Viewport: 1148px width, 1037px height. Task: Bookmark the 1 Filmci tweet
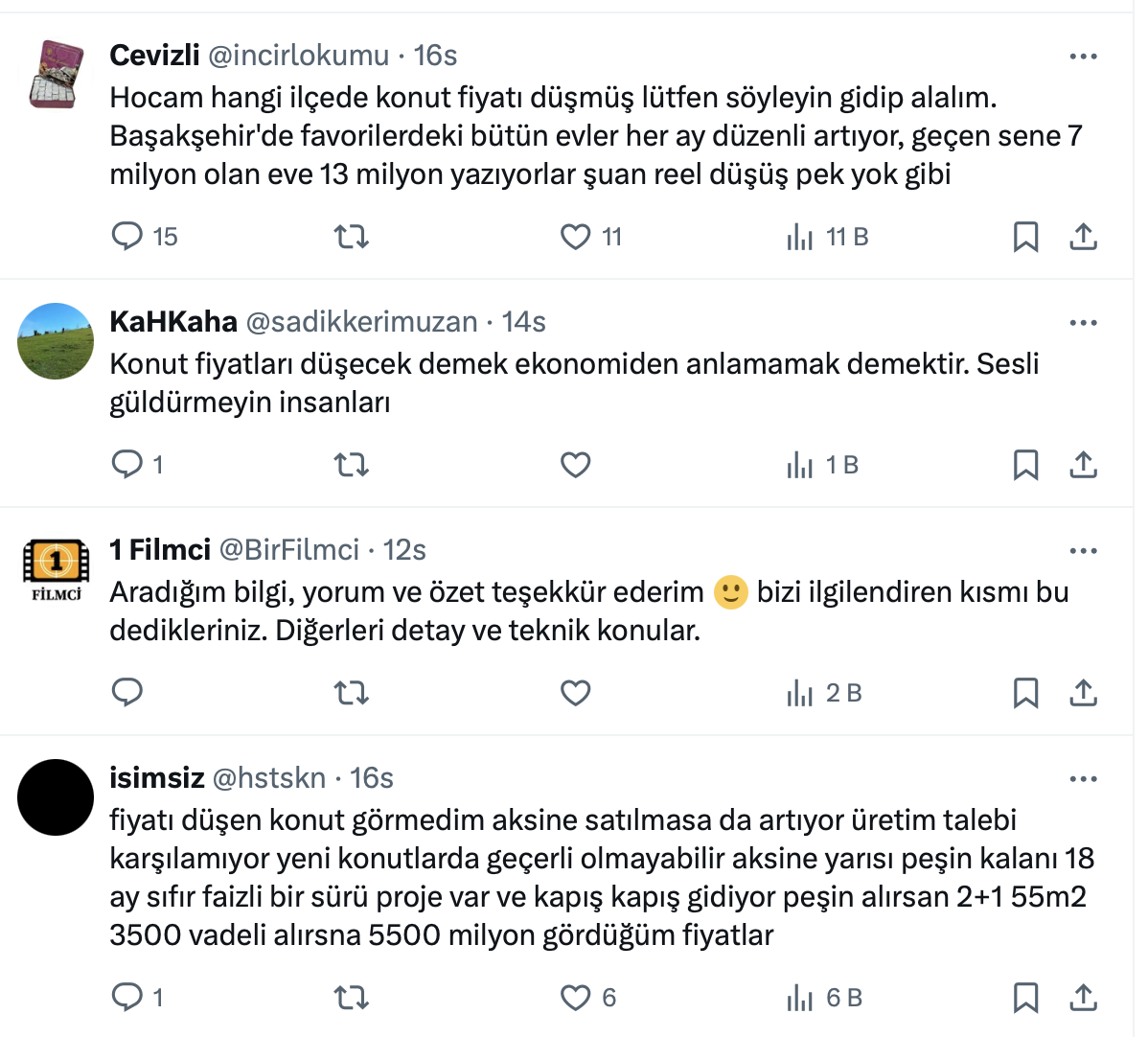point(1025,692)
